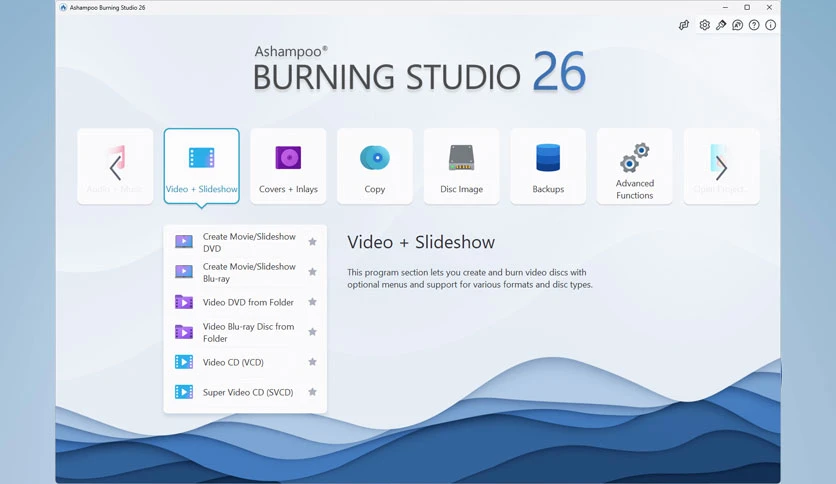The height and width of the screenshot is (484, 836).
Task: Open the help question mark icon
Action: click(754, 25)
